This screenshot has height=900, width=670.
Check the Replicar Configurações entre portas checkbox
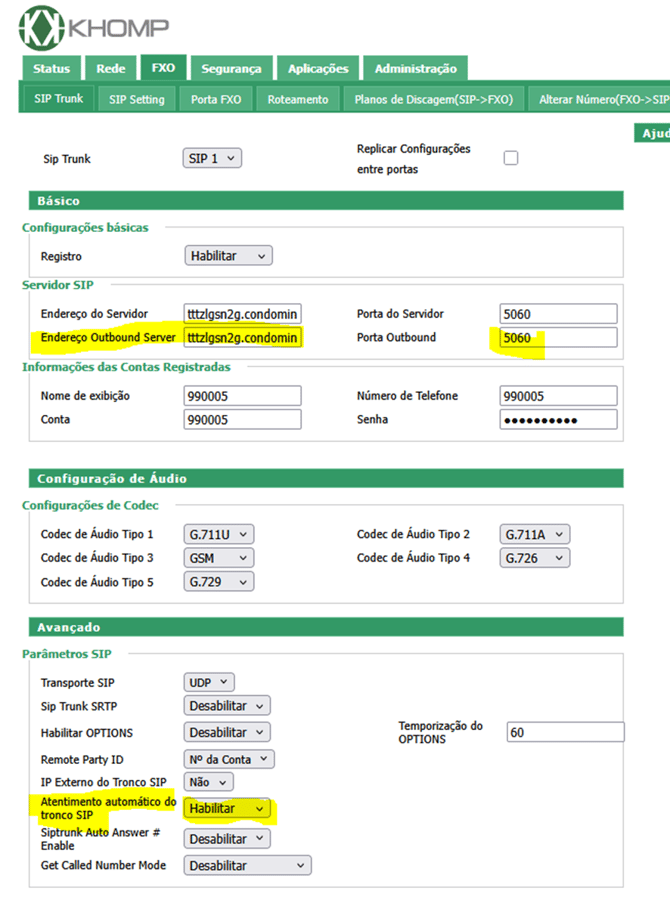[511, 158]
